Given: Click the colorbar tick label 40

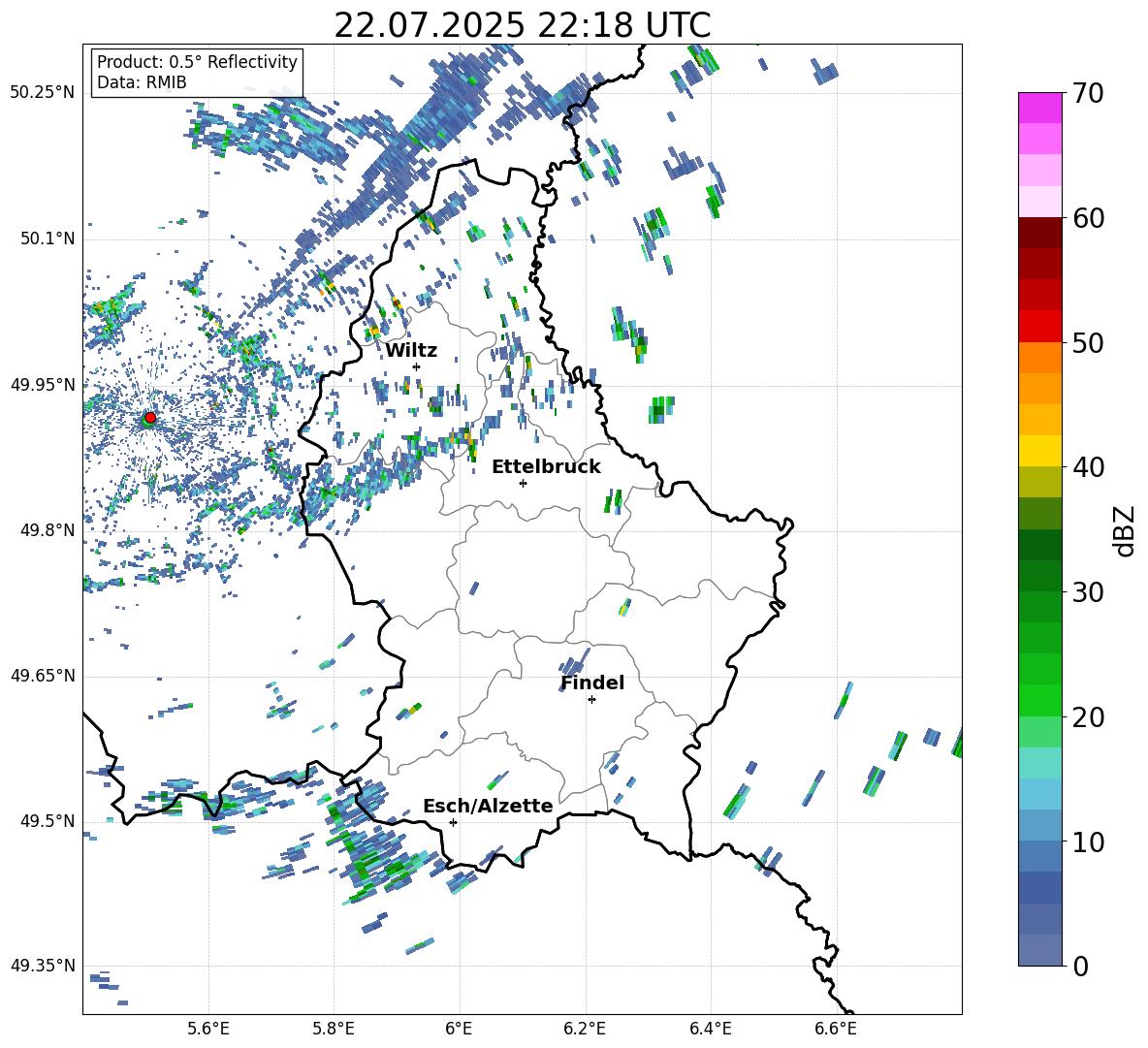Looking at the screenshot, I should (1088, 467).
